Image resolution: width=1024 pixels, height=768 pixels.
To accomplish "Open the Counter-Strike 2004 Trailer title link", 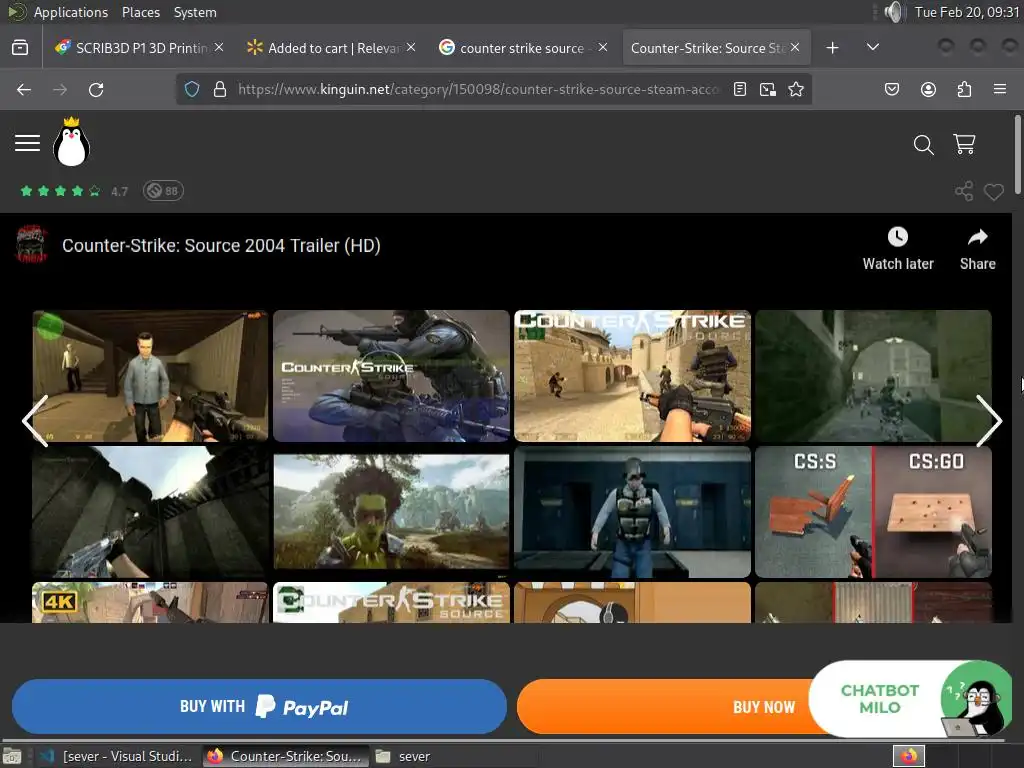I will (x=221, y=246).
